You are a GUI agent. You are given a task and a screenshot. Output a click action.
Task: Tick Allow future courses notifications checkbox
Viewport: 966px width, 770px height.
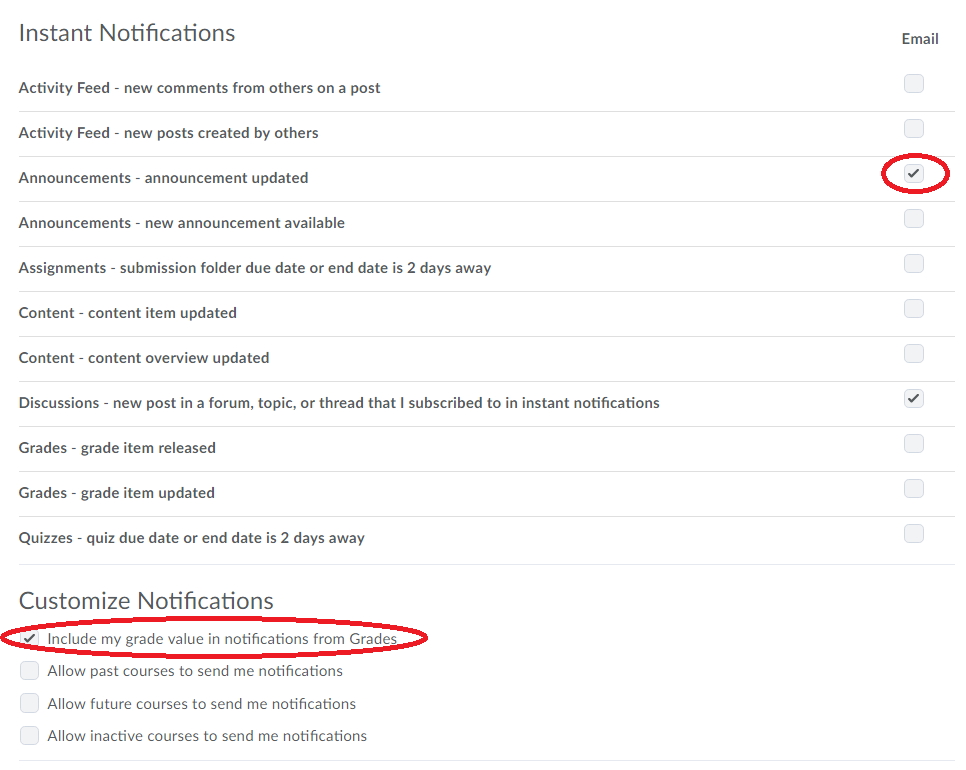[x=30, y=704]
